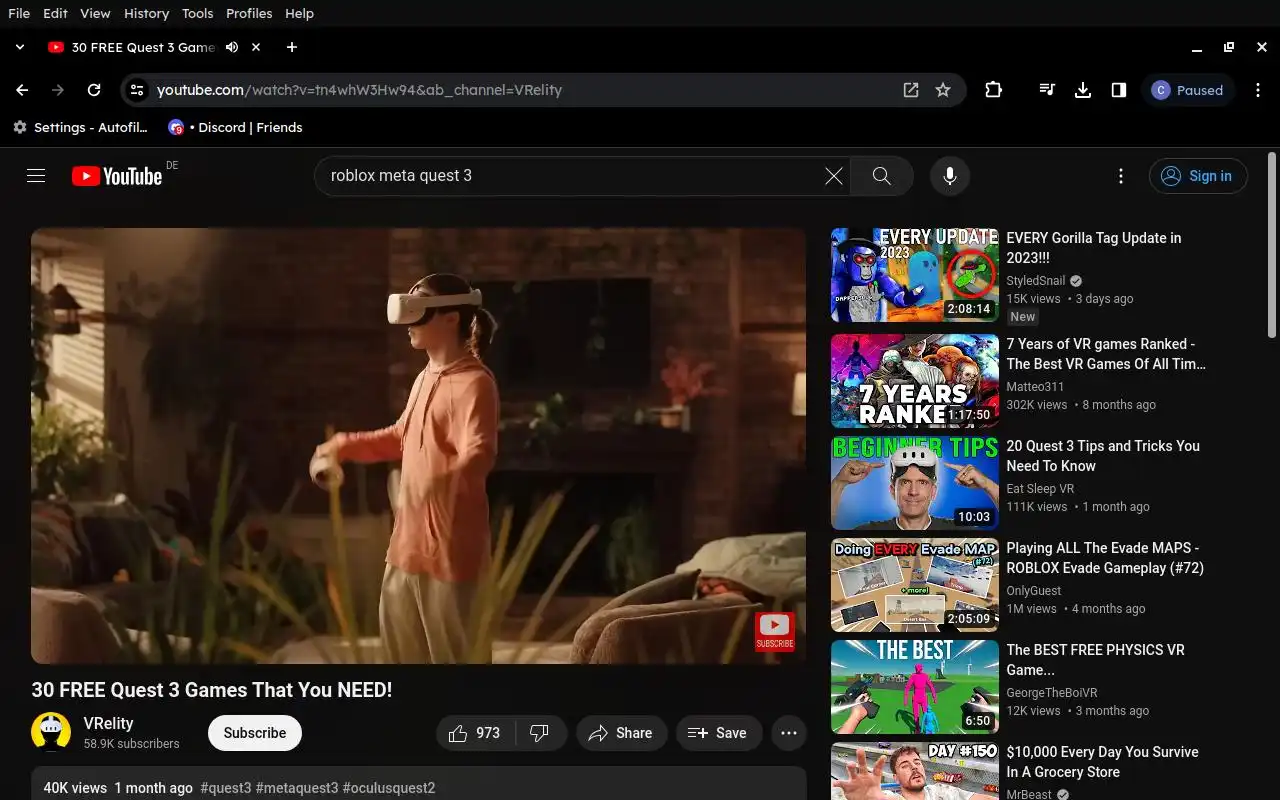Open the File menu
The height and width of the screenshot is (800, 1280).
click(x=19, y=13)
